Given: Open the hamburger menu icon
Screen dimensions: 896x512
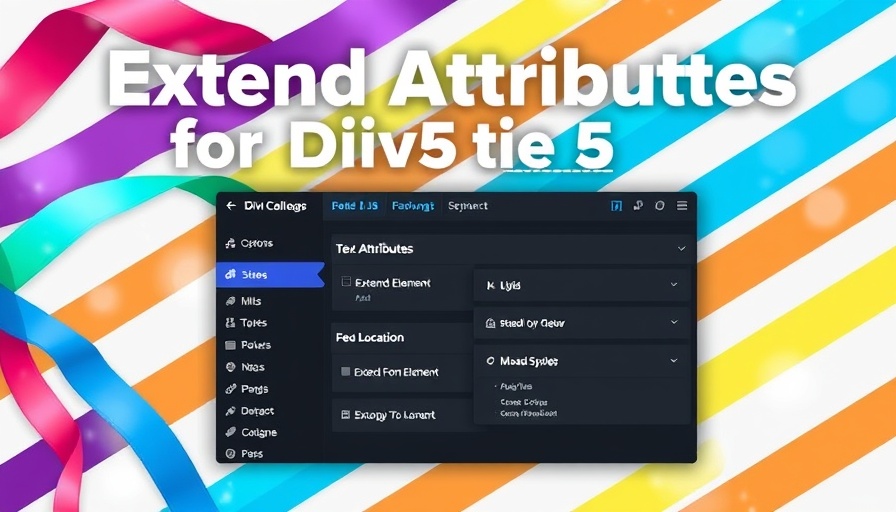Looking at the screenshot, I should pos(682,205).
